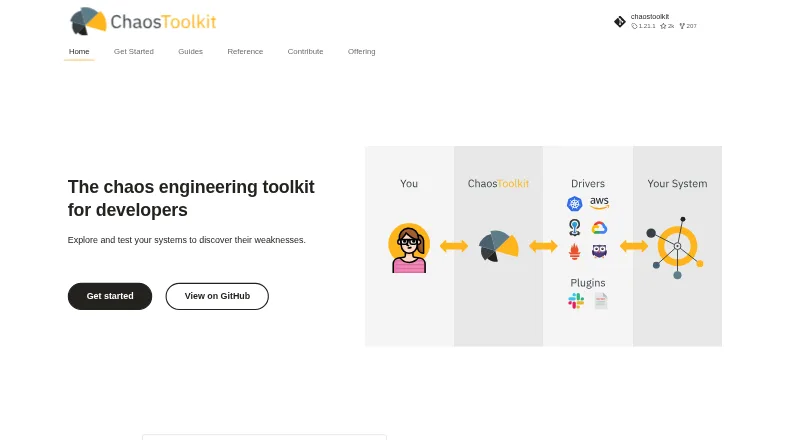
Task: Open the Contribute tab
Action: coord(305,52)
